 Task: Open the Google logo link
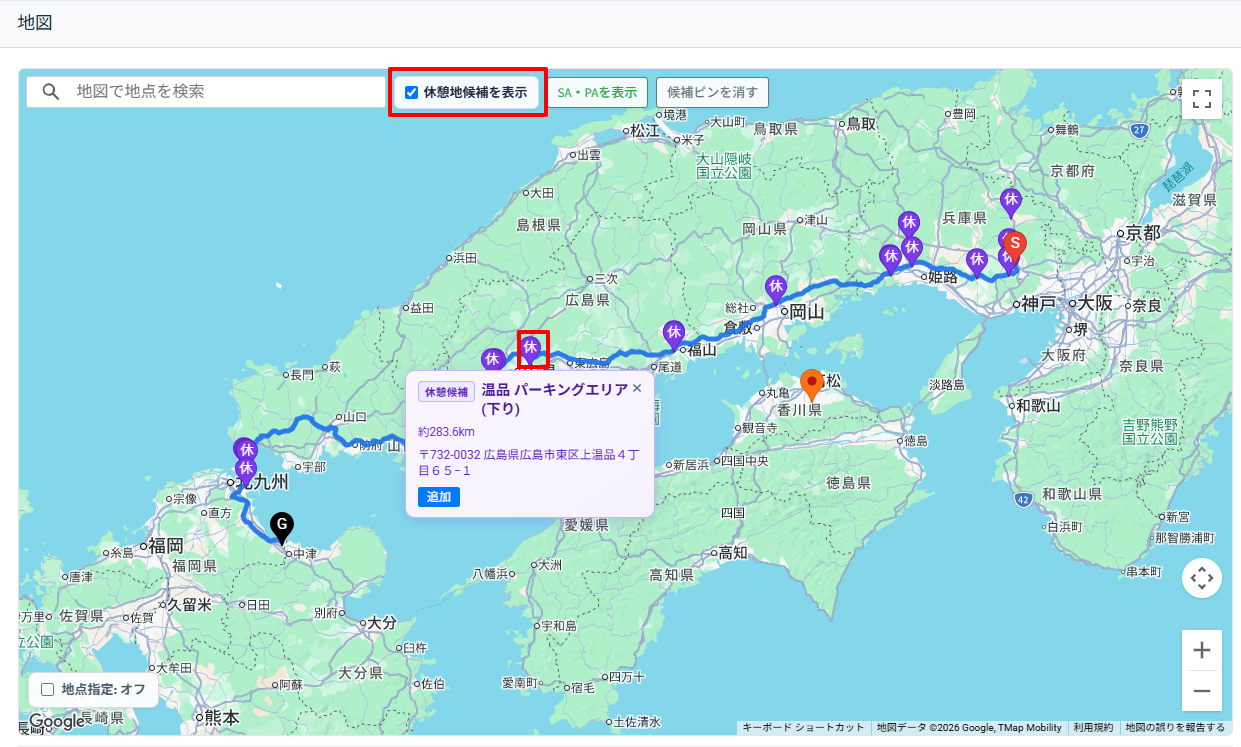pyautogui.click(x=57, y=721)
